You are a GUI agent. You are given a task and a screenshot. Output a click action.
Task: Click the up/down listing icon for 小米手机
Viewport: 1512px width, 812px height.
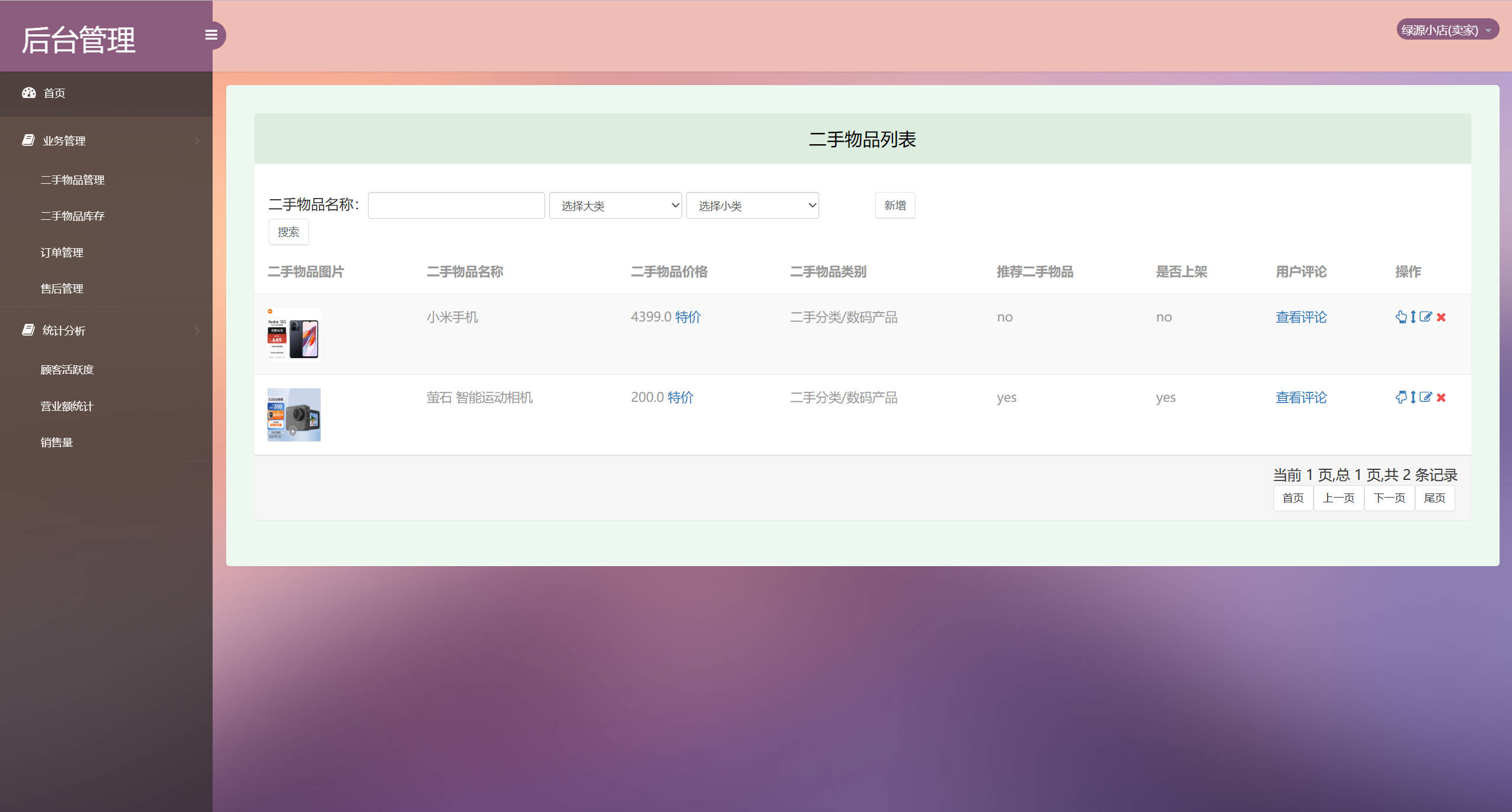[1413, 317]
